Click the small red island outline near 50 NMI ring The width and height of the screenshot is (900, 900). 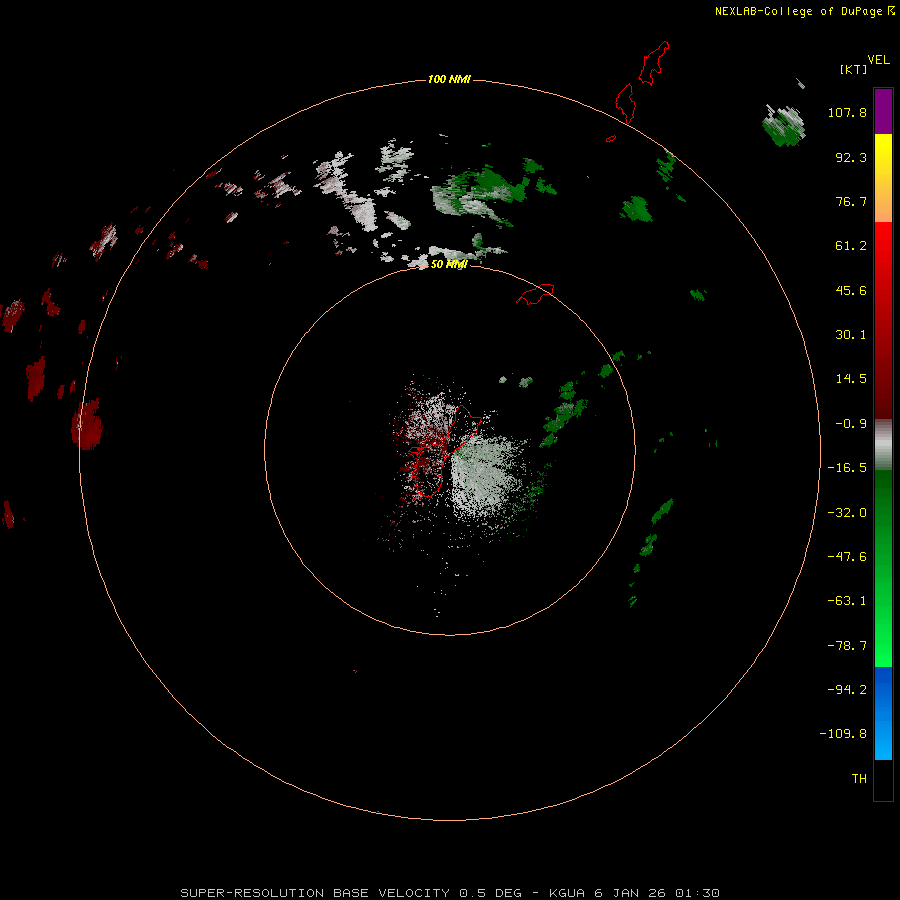tap(535, 294)
